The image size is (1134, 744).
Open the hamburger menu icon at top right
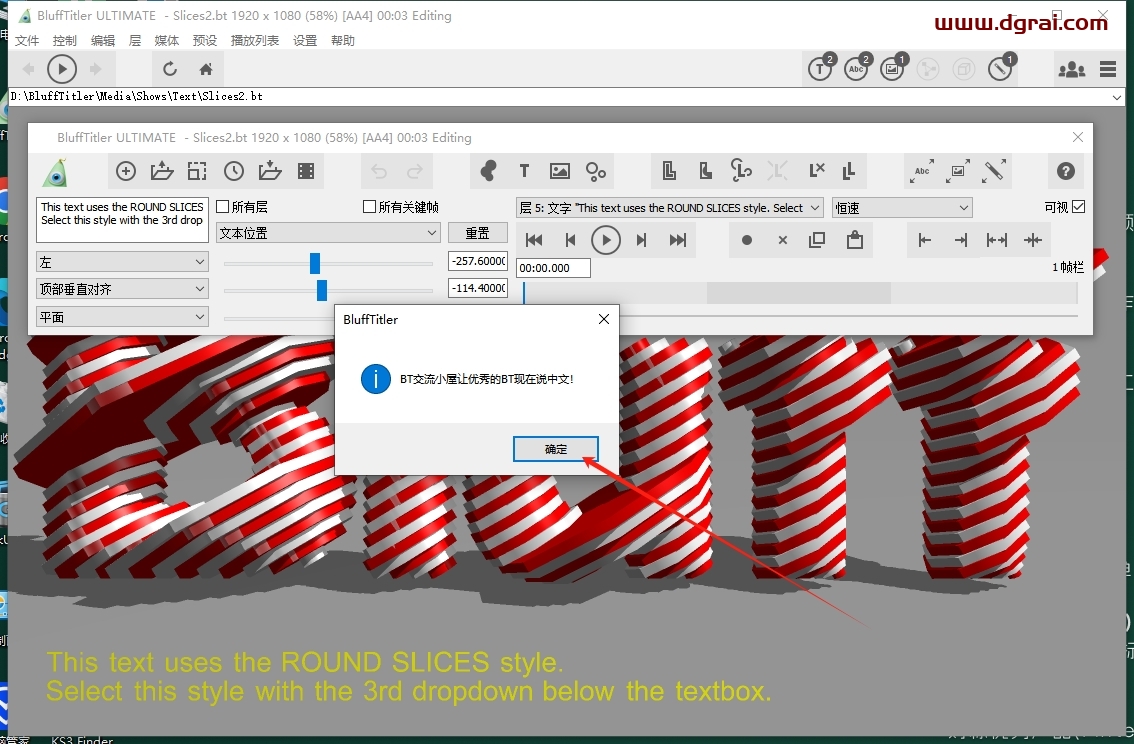1108,69
